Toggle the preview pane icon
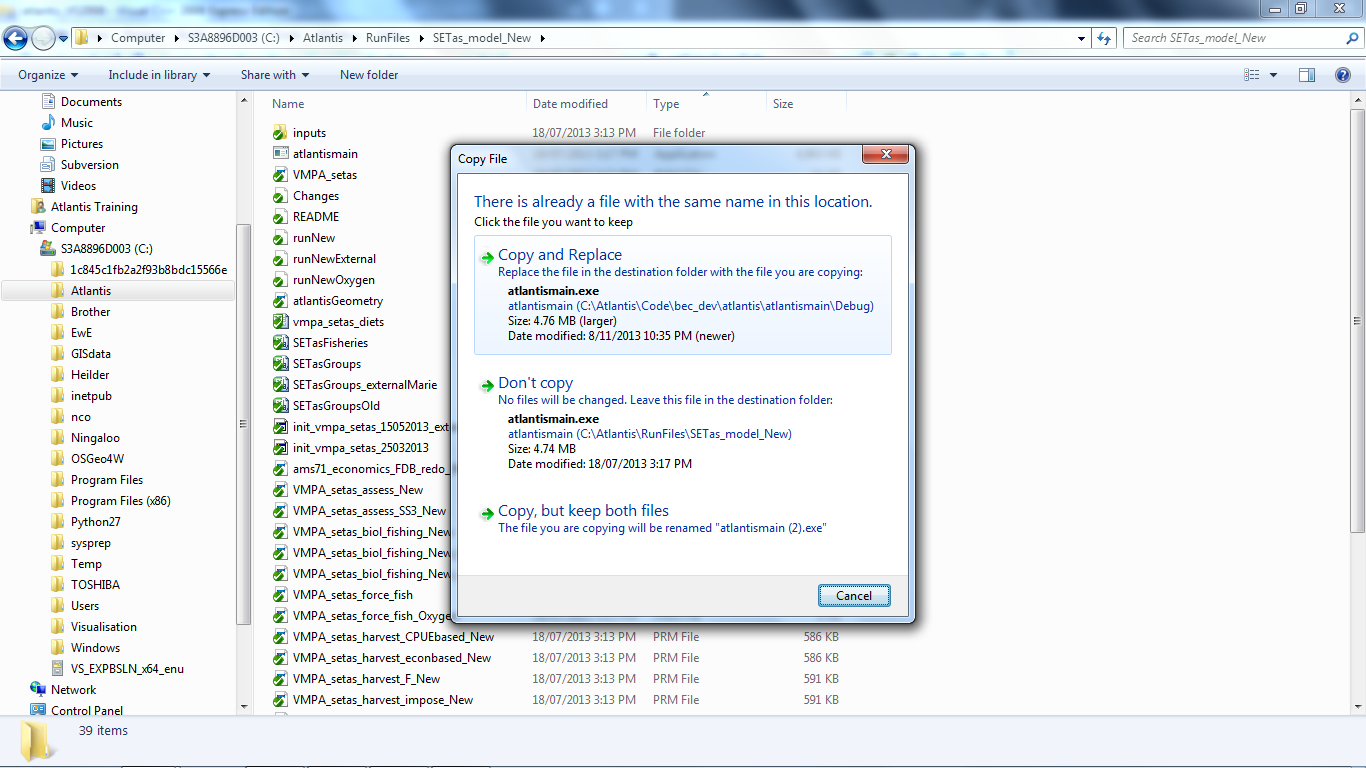The width and height of the screenshot is (1366, 768). [1306, 75]
